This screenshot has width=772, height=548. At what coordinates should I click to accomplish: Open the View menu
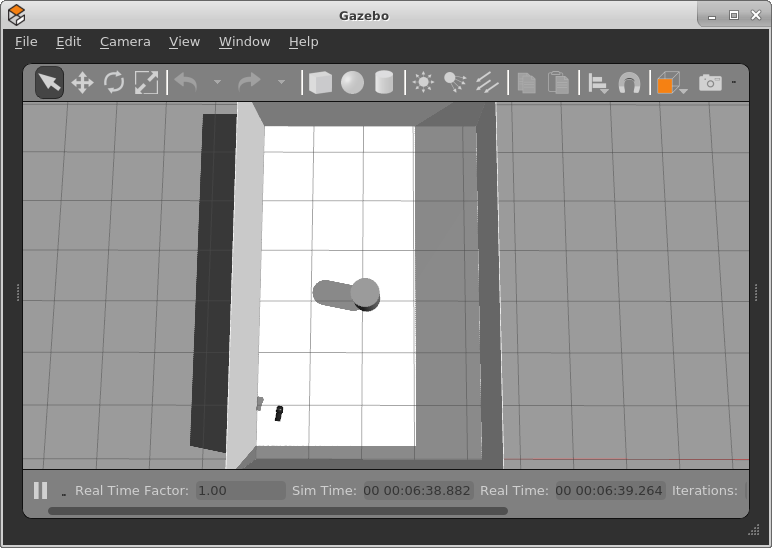[185, 42]
